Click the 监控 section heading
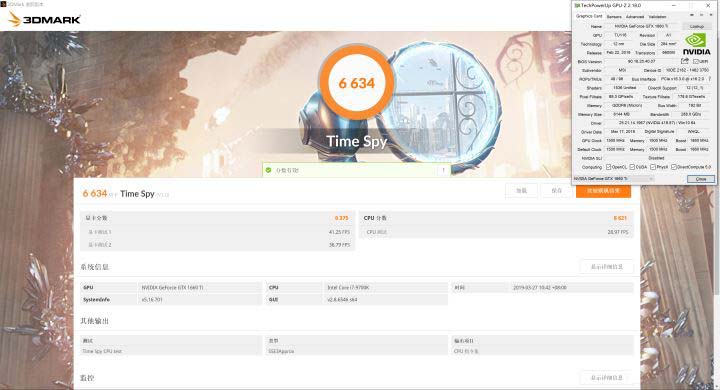 87,378
